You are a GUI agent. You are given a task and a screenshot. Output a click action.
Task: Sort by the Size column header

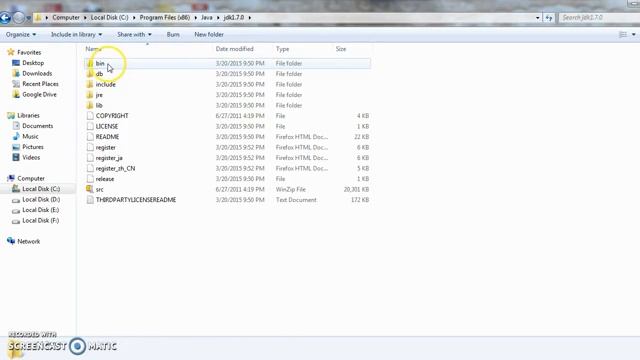coord(341,49)
